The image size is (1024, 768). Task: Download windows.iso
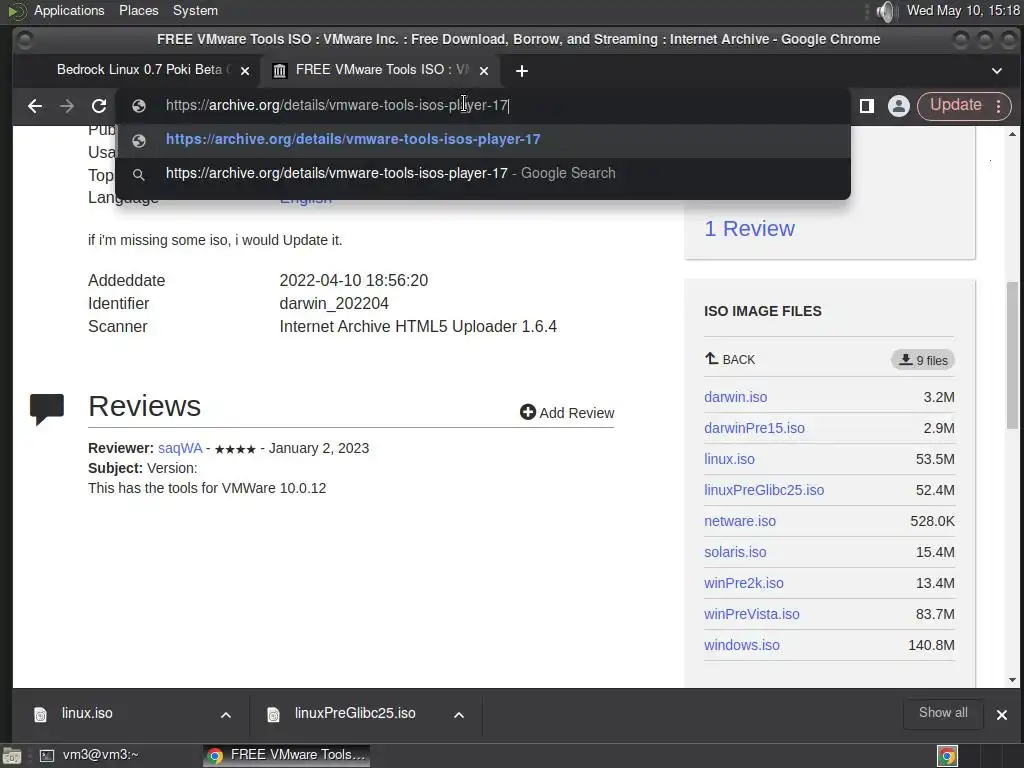click(x=742, y=645)
